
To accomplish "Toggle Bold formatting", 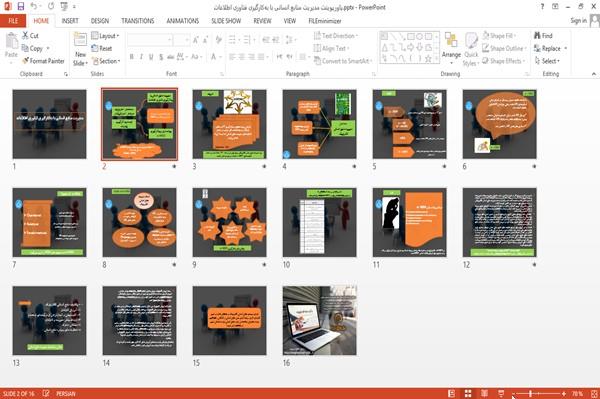I will [132, 57].
